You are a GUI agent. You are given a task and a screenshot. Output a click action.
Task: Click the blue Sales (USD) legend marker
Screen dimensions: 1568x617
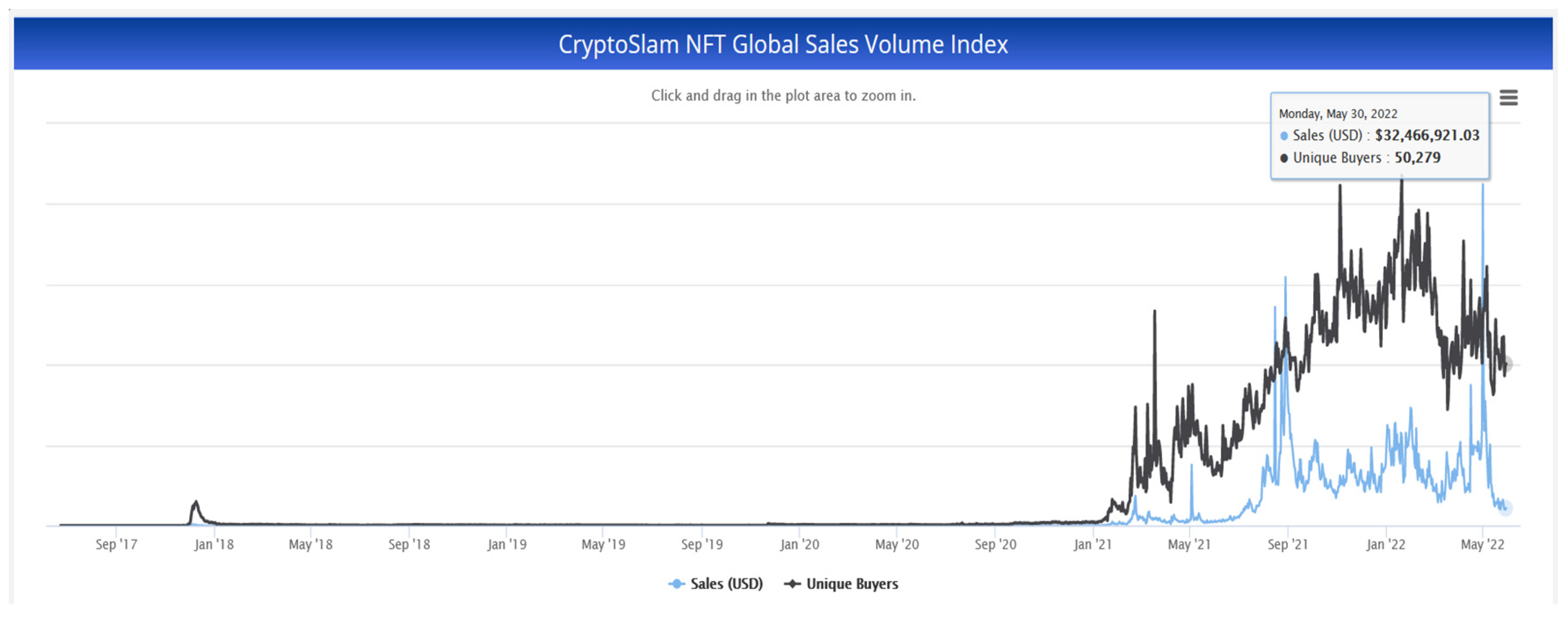pyautogui.click(x=676, y=584)
